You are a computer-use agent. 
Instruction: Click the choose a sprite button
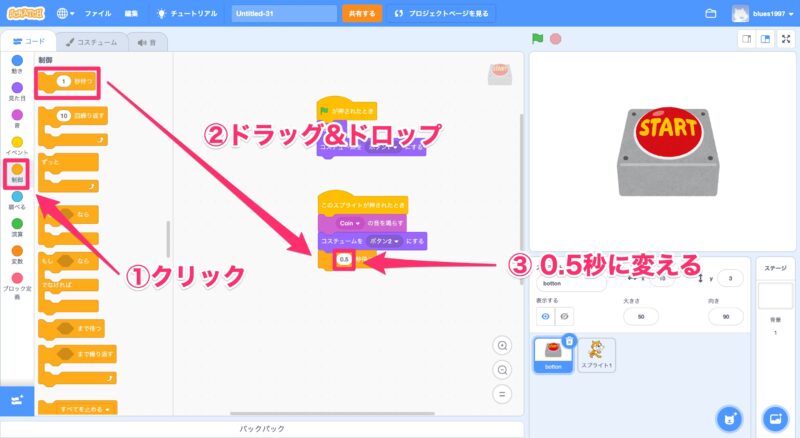click(x=729, y=416)
